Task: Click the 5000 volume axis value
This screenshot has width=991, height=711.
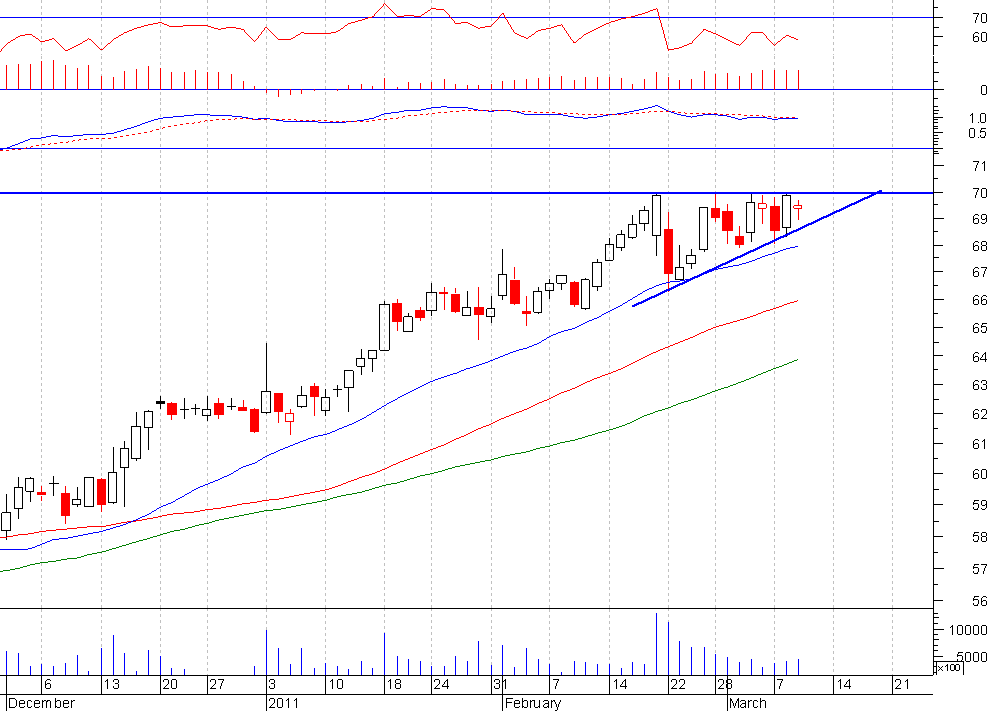Action: tap(971, 657)
